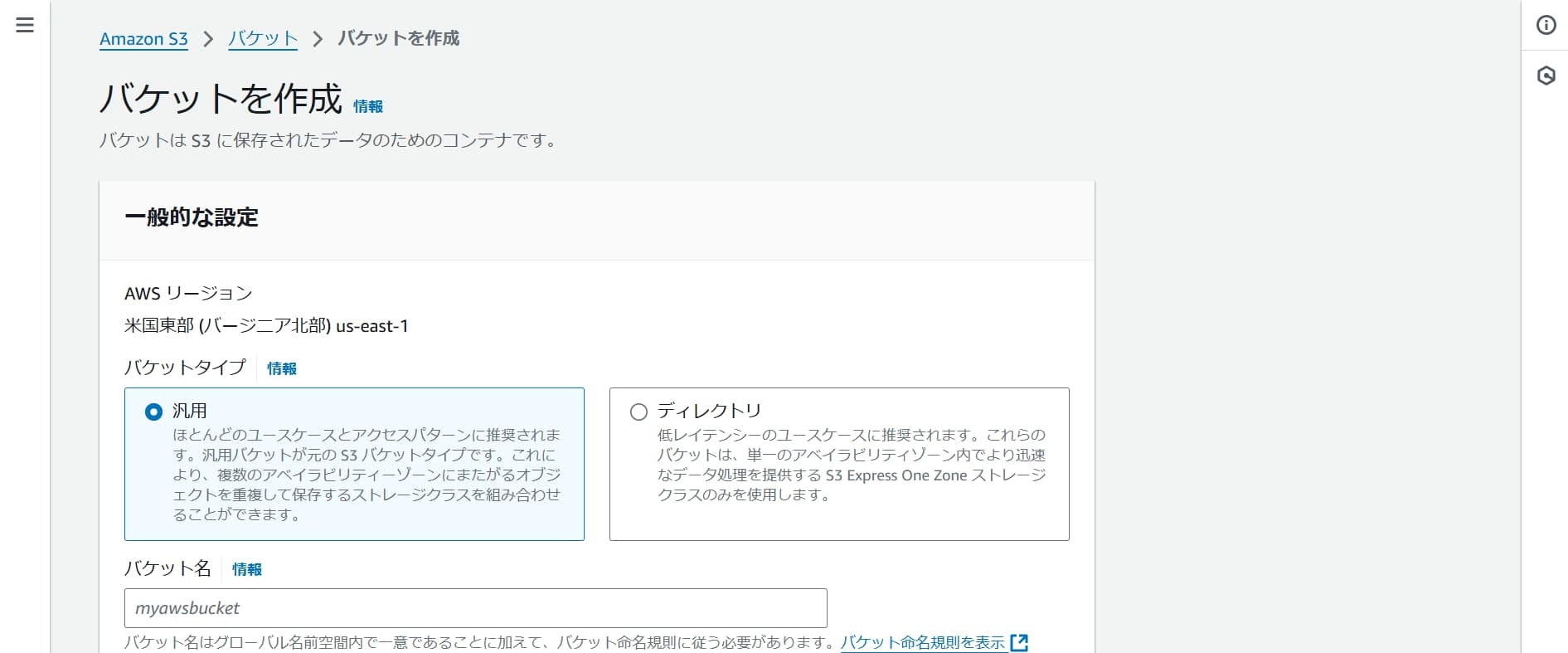Screen dimensions: 1568x653
Task: Go to Amazon S3 breadcrumb link
Action: [143, 39]
